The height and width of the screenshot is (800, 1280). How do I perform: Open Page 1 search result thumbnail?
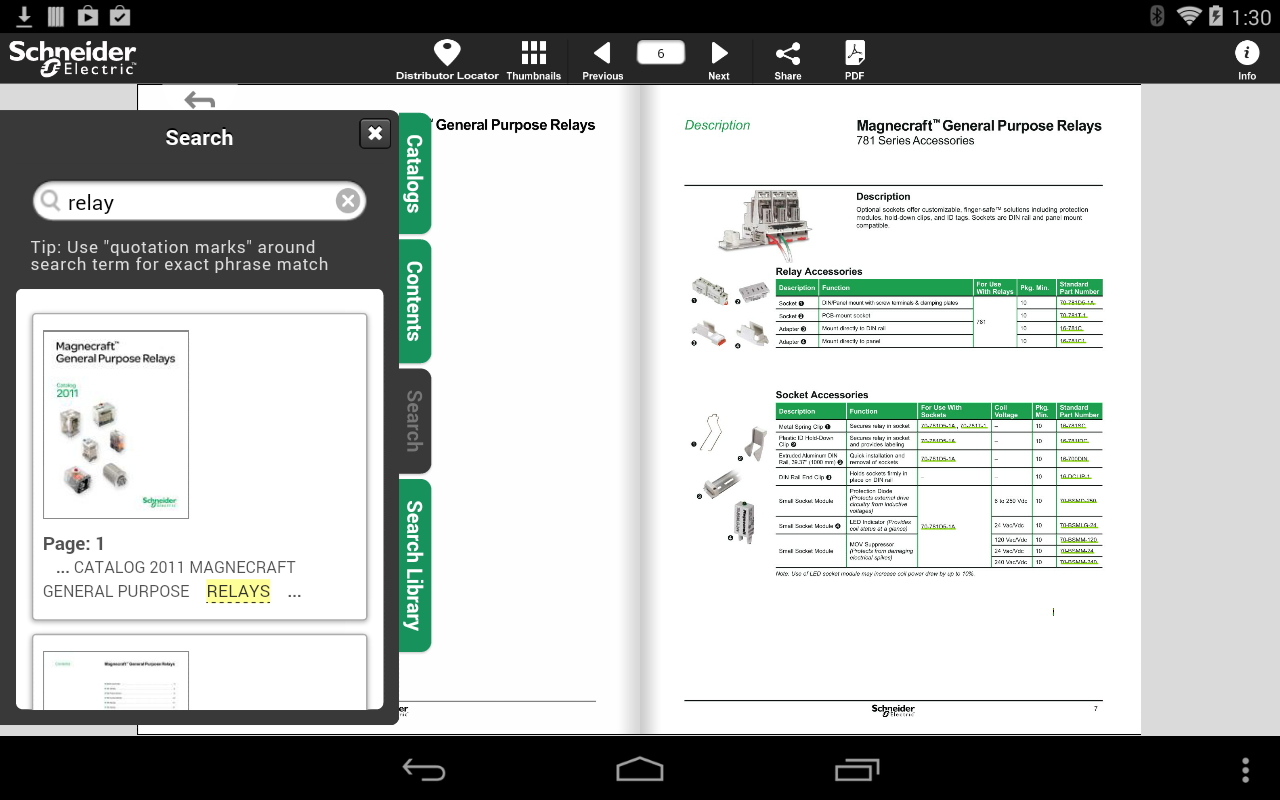(116, 424)
